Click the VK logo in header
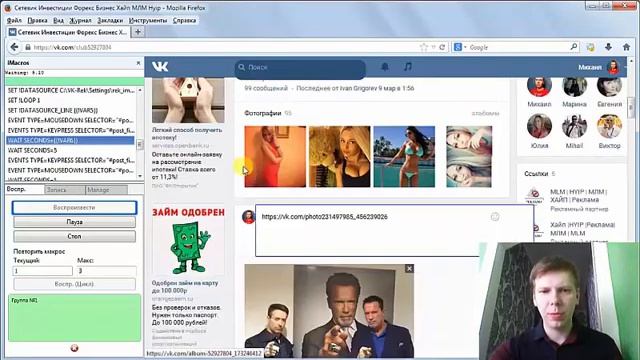The image size is (640, 360). coord(160,67)
